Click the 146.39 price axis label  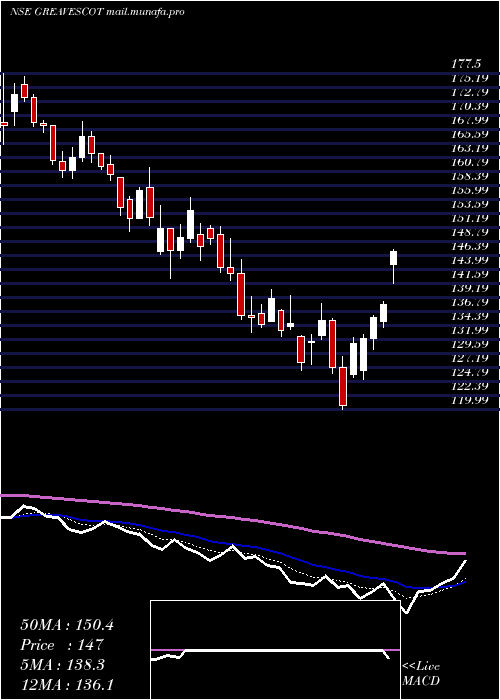click(x=470, y=246)
